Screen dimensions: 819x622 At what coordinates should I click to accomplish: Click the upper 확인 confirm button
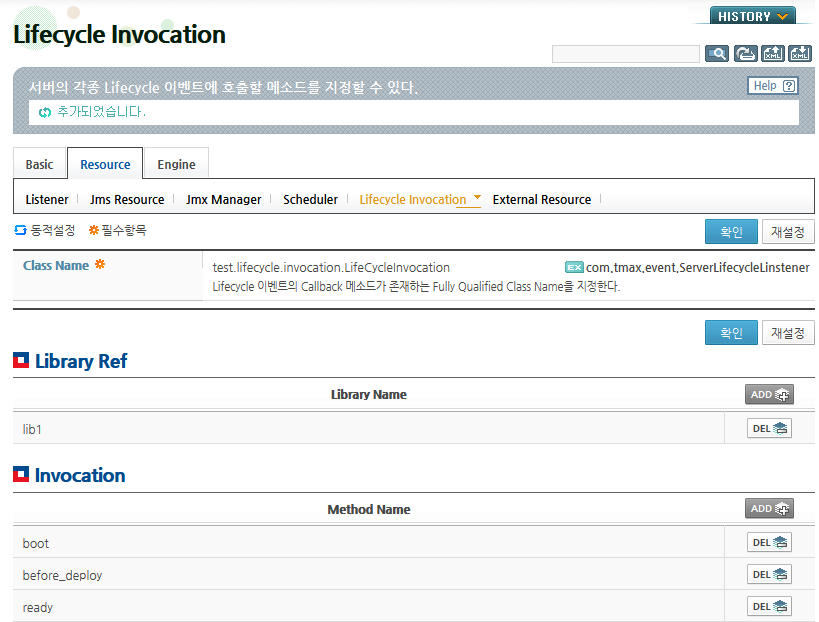click(731, 232)
